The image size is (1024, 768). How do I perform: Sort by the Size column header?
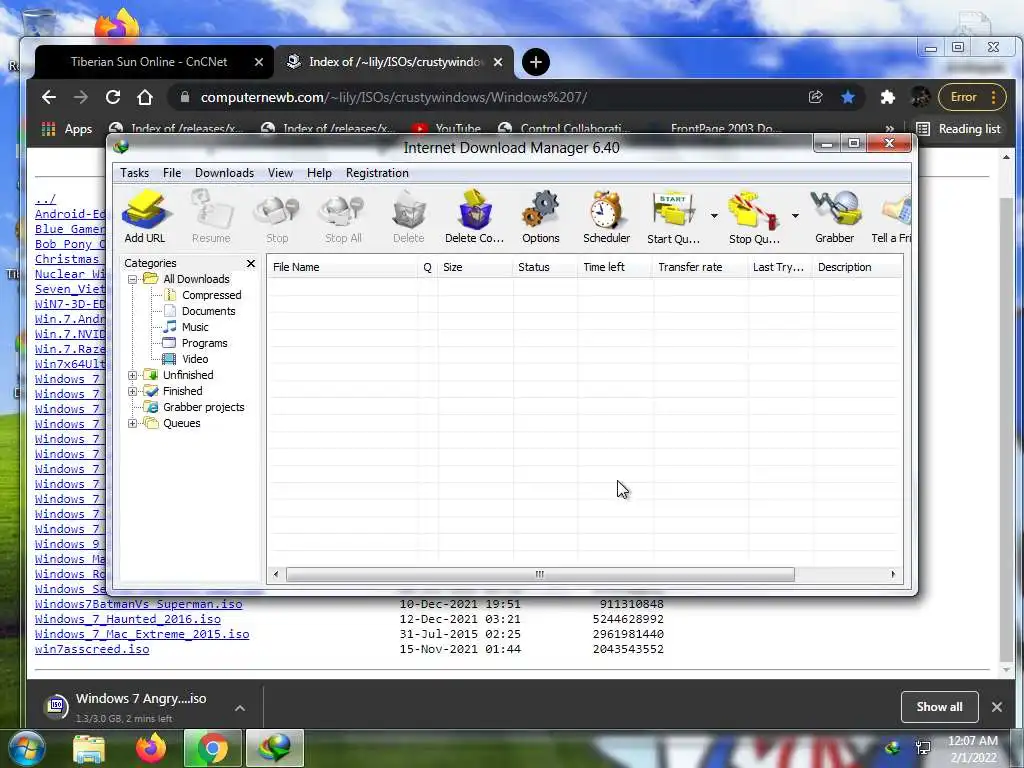point(475,267)
